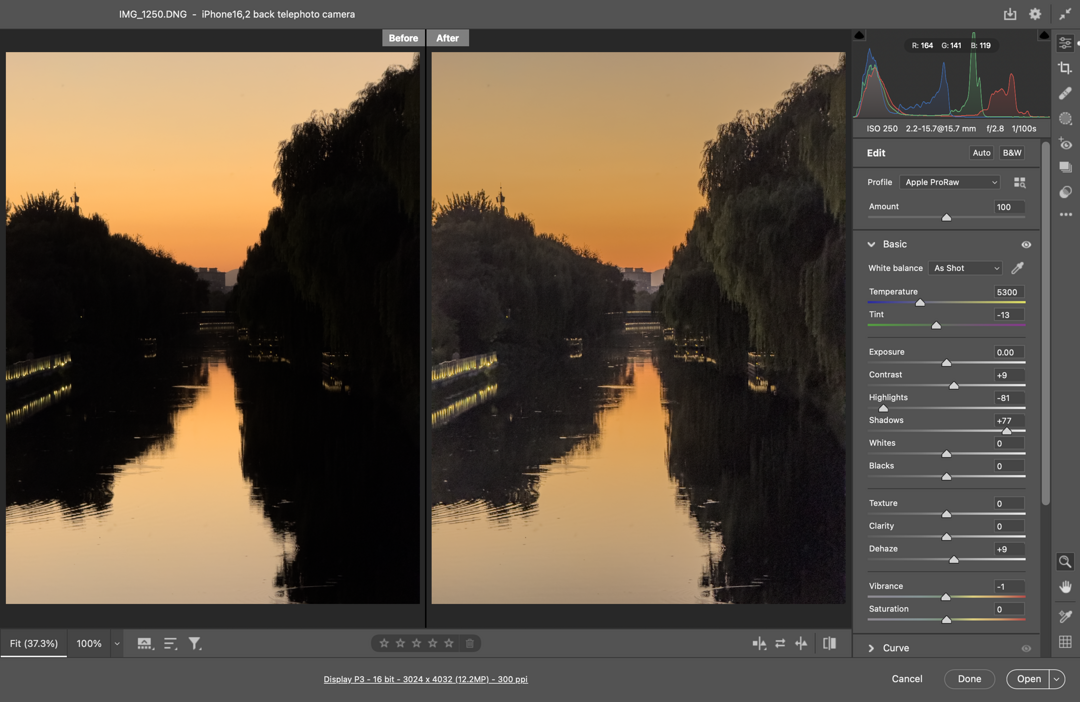Select Fit (37.3%) zoom option
This screenshot has width=1080, height=702.
click(34, 644)
